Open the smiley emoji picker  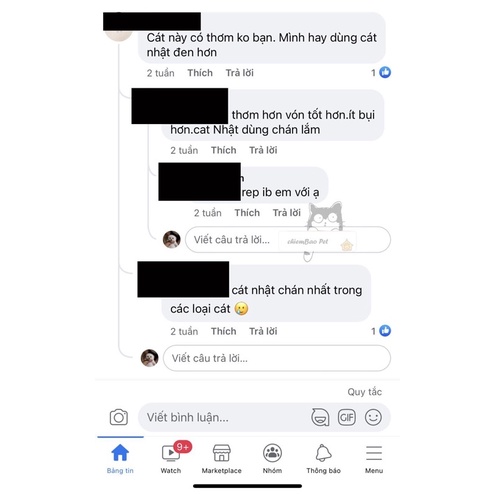pyautogui.click(x=373, y=417)
